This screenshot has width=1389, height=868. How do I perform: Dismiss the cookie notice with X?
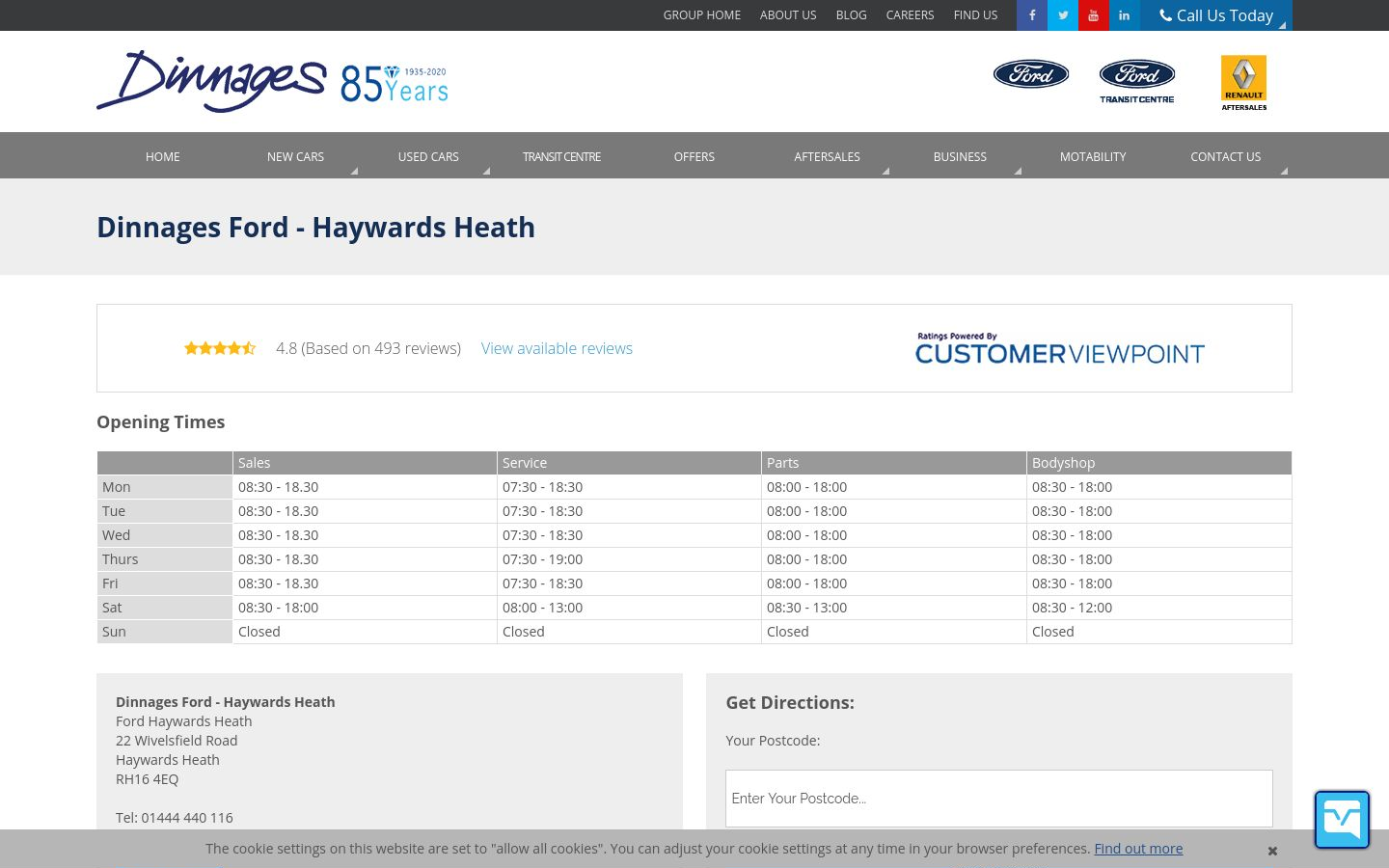[1272, 851]
